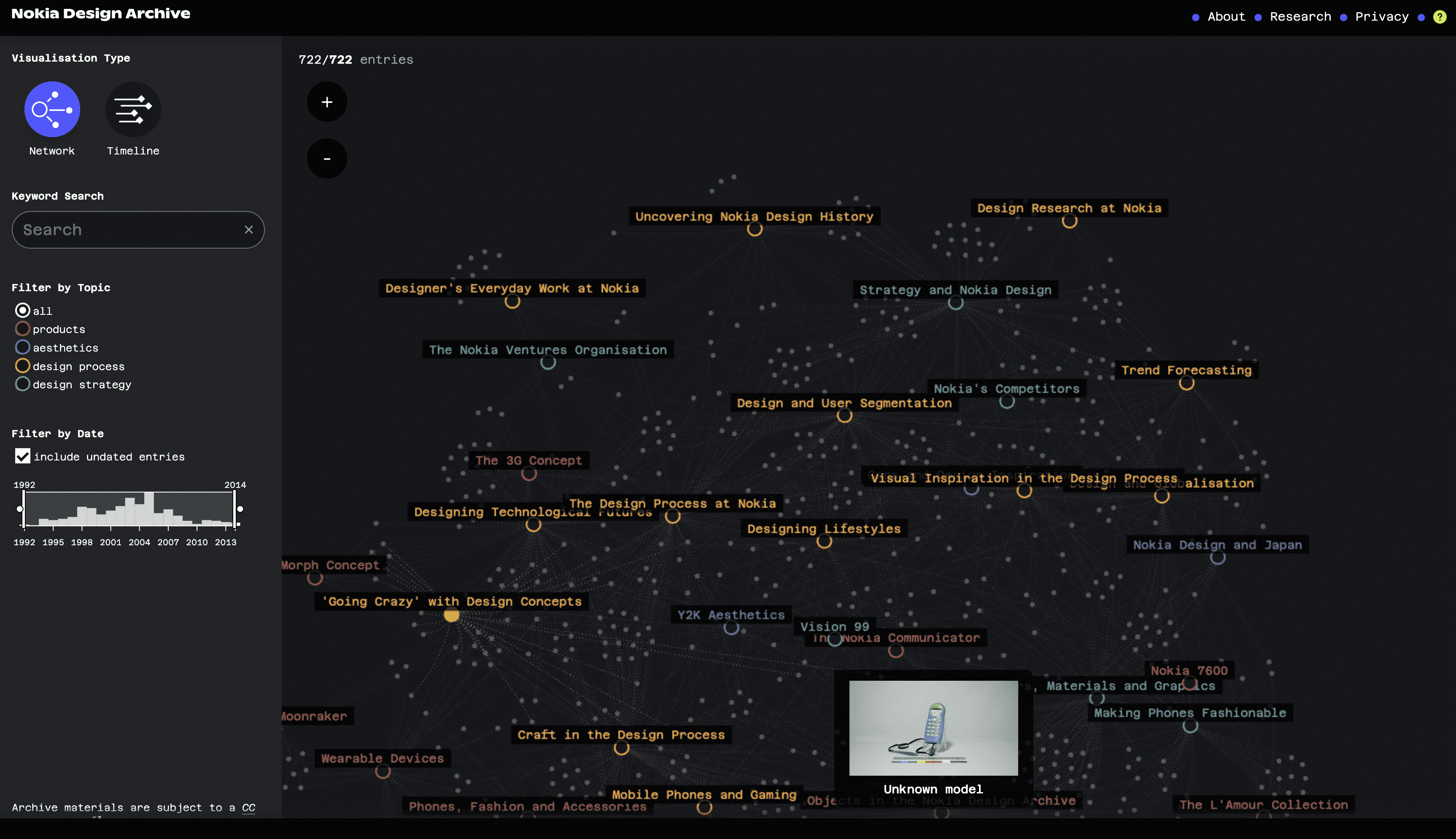Switch to Network visualisation

[x=52, y=109]
